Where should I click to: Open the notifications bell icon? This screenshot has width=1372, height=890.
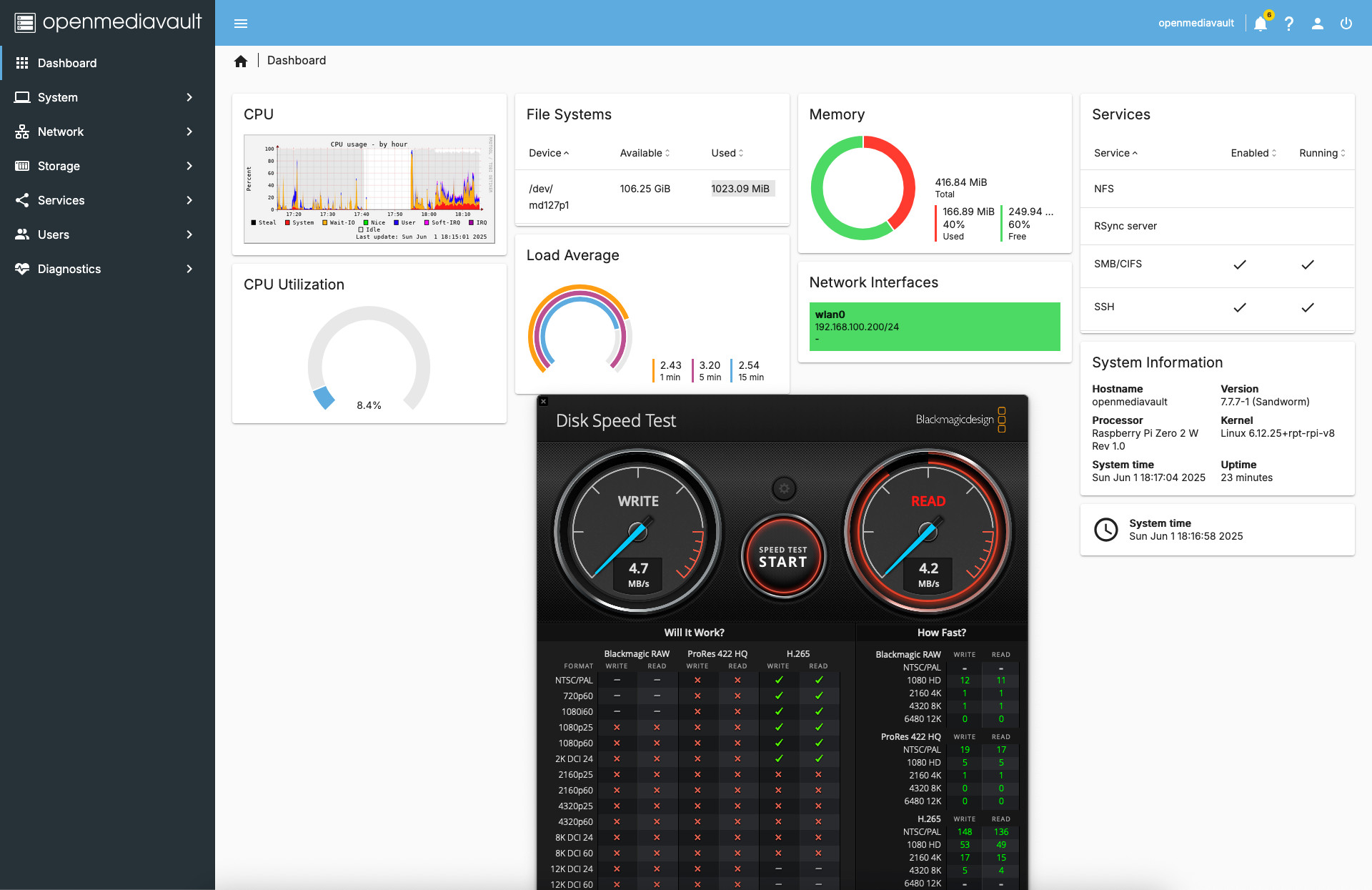click(x=1261, y=24)
